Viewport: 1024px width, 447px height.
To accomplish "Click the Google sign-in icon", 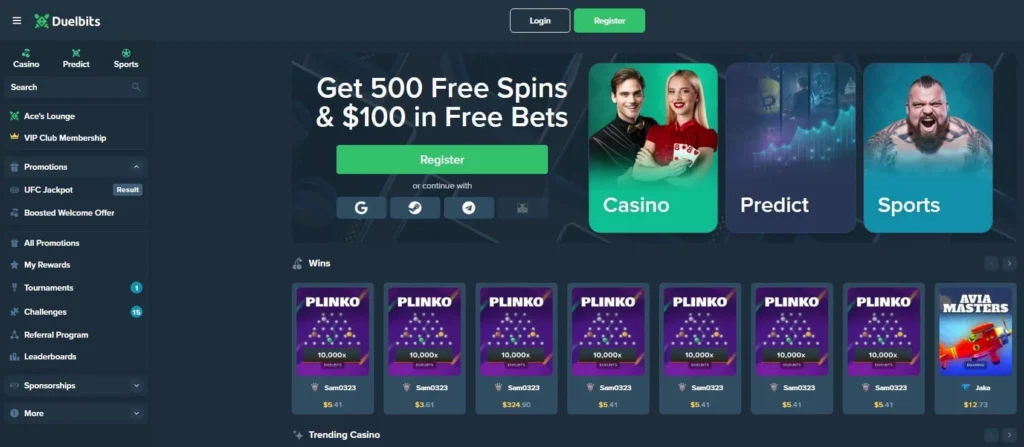I will [362, 208].
